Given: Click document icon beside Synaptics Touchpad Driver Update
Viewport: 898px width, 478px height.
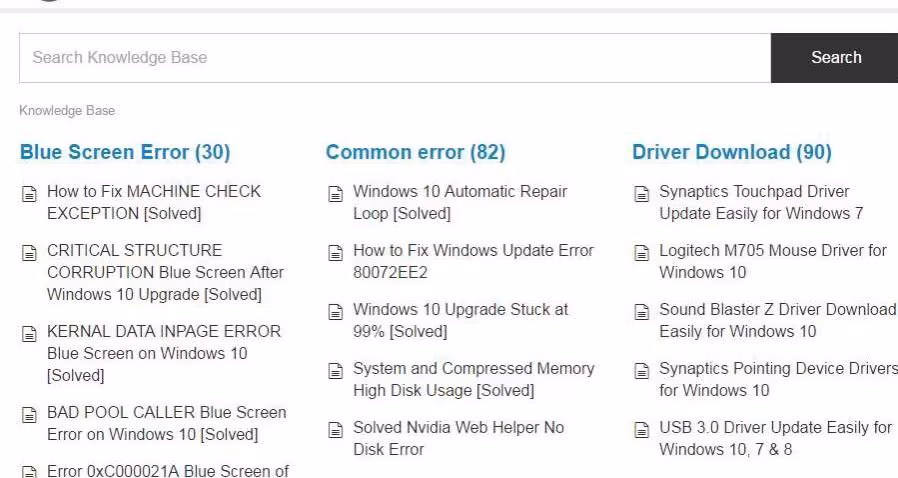Looking at the screenshot, I should pyautogui.click(x=642, y=194).
